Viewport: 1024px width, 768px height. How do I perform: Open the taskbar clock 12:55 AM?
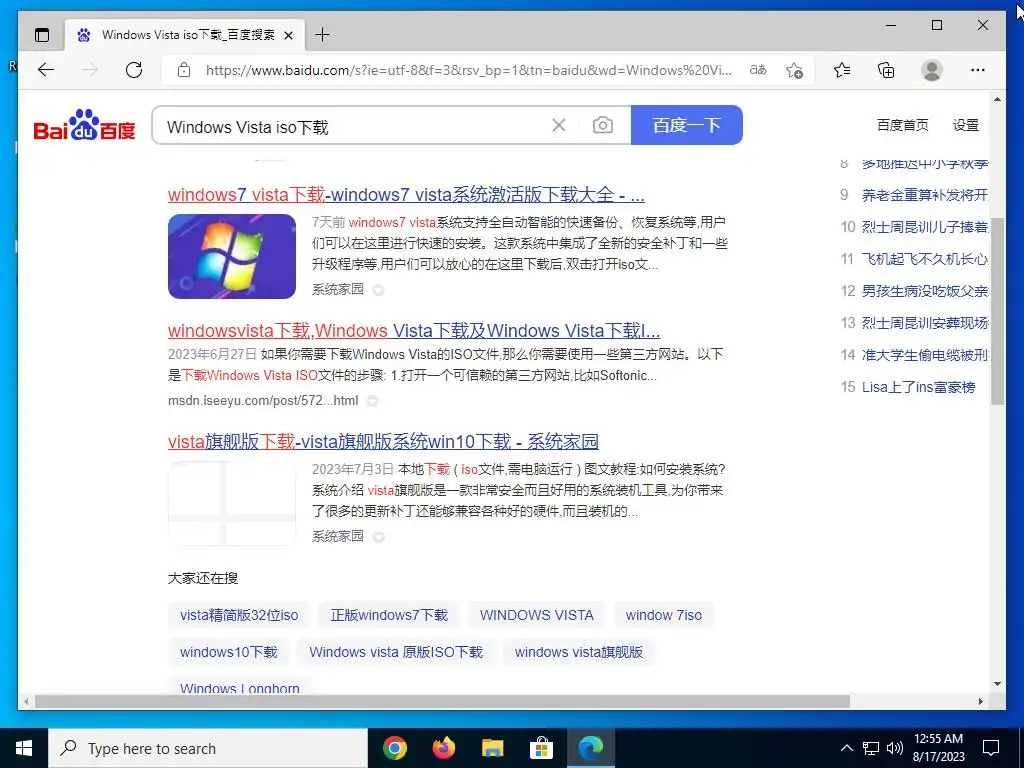[x=938, y=748]
